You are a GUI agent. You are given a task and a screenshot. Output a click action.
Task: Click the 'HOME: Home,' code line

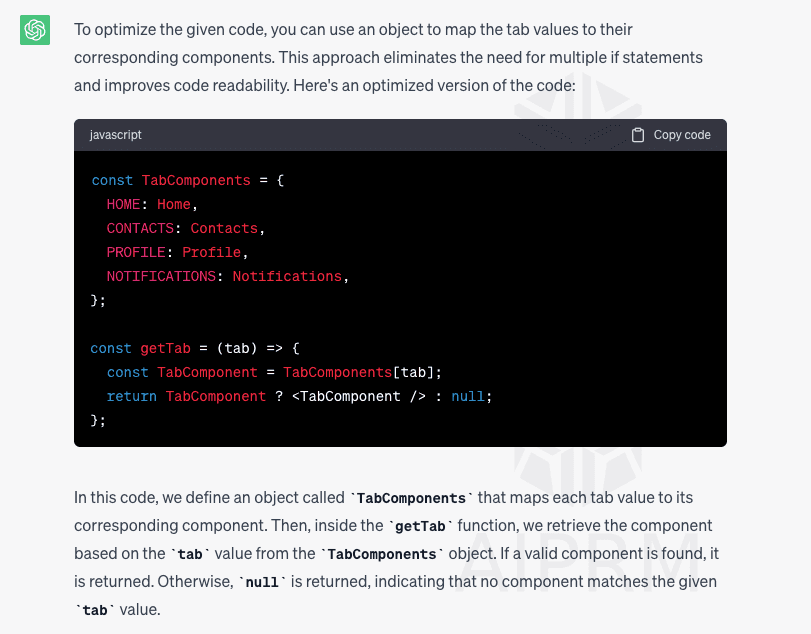coord(152,204)
